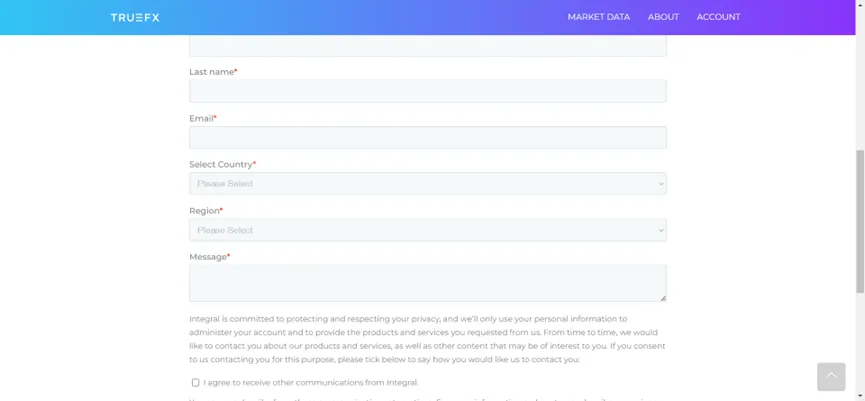Image resolution: width=865 pixels, height=401 pixels.
Task: Open the MARKET DATA menu
Action: pos(599,17)
